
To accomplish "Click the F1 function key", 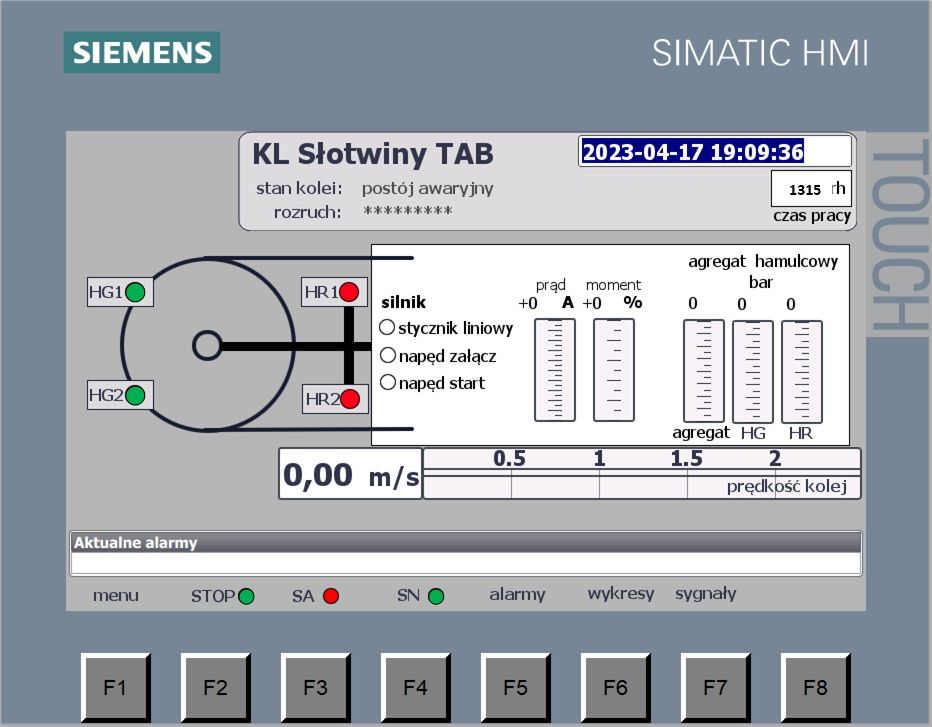I will [x=115, y=687].
